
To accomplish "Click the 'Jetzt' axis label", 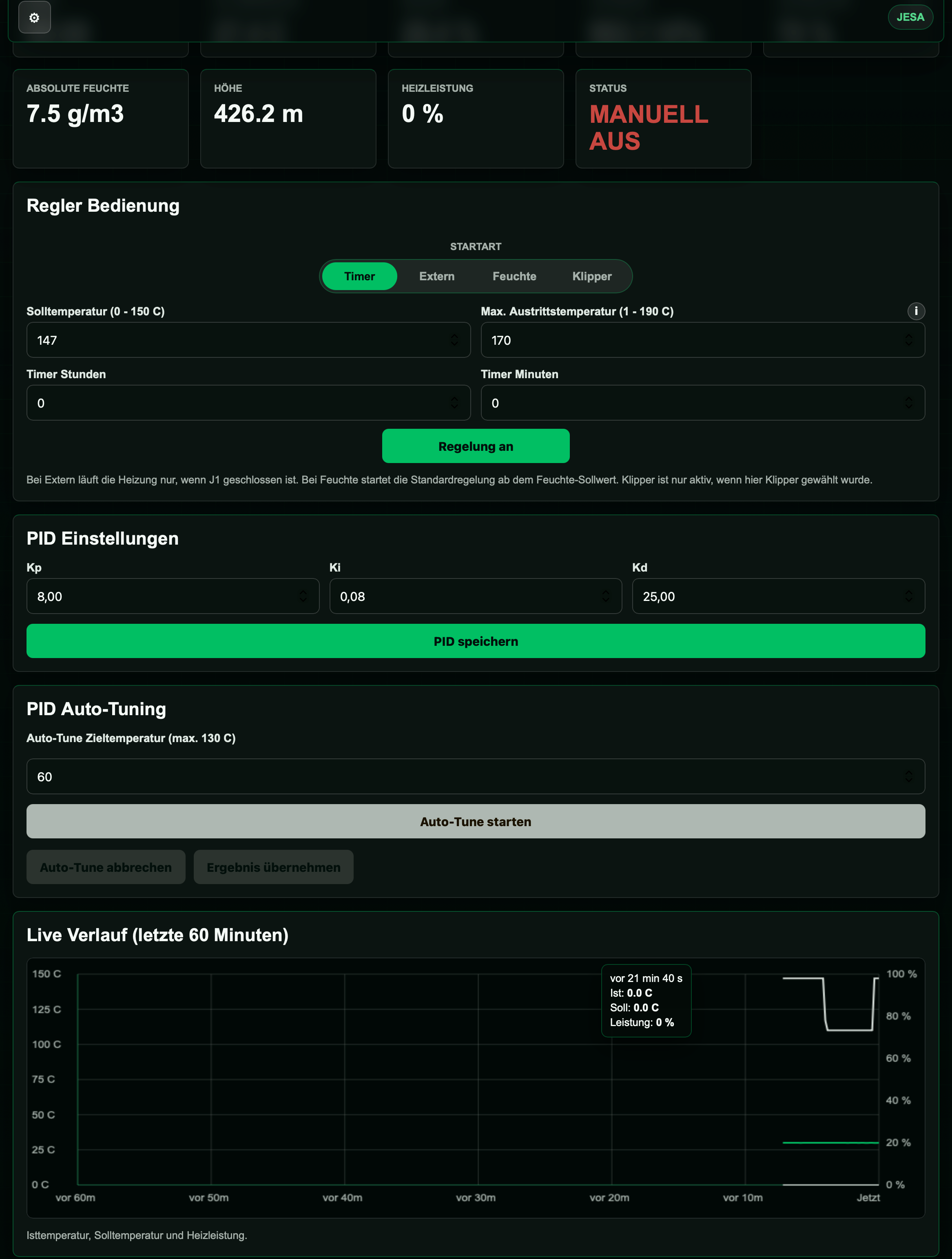I will coord(868,1197).
